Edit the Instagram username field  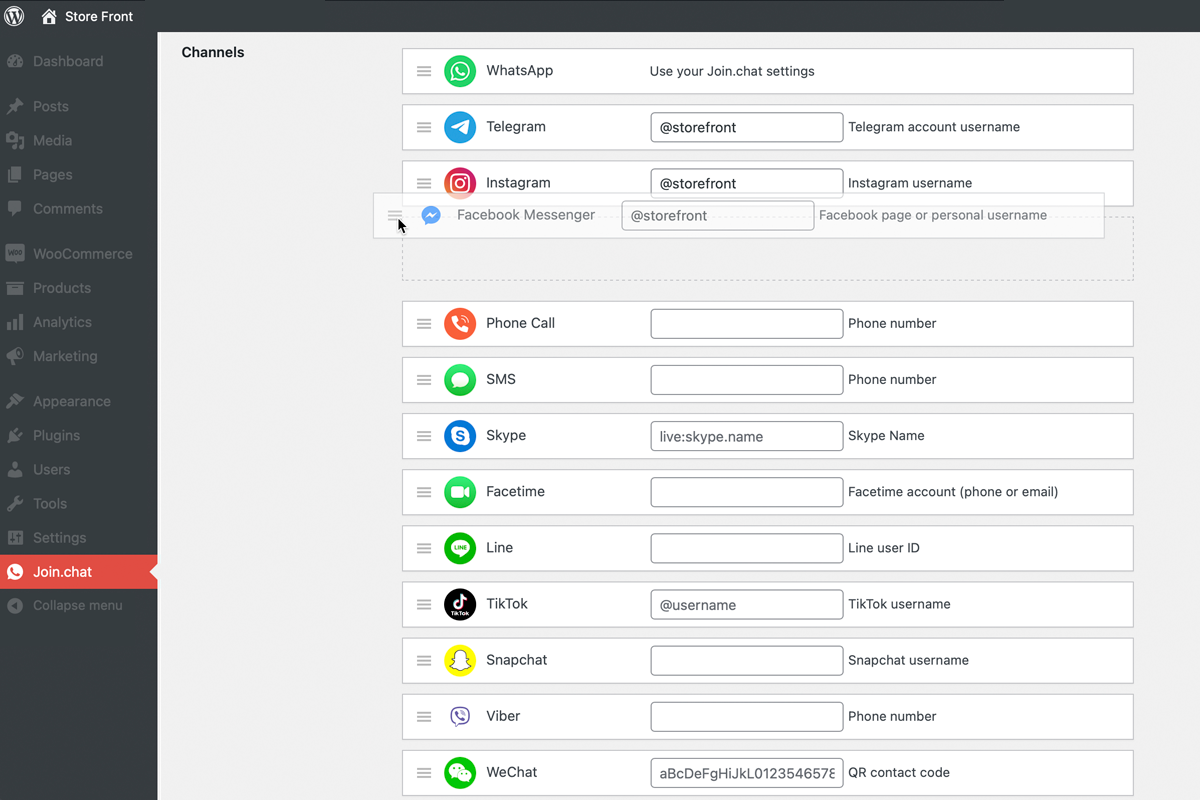click(x=747, y=183)
